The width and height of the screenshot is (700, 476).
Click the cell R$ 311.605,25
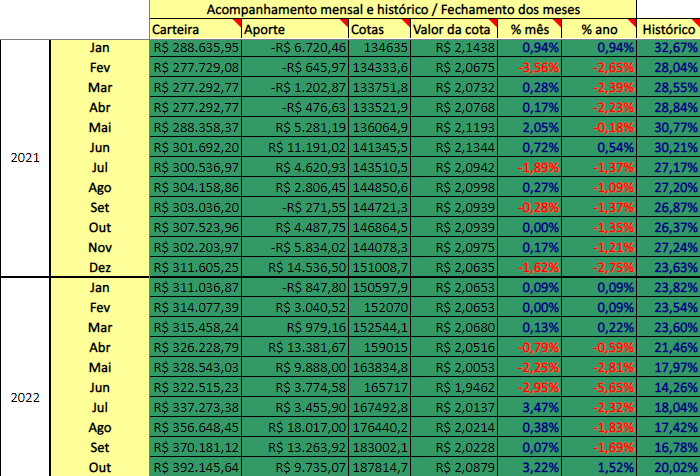coord(196,267)
